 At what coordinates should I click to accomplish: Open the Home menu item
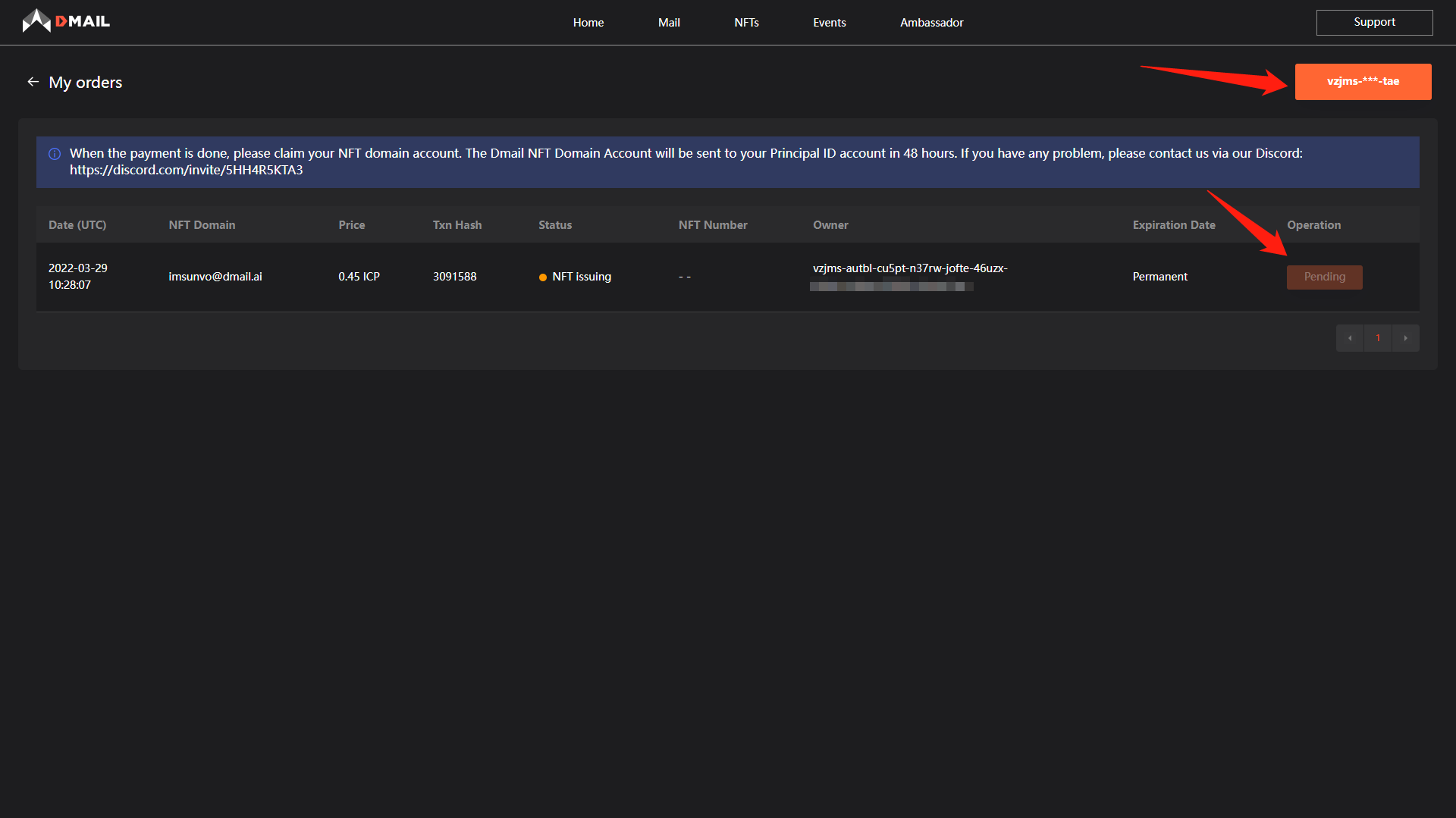click(x=588, y=23)
